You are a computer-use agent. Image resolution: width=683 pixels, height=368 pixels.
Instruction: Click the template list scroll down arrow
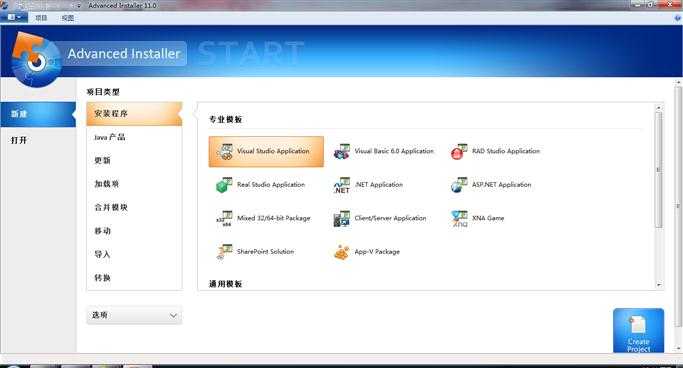click(x=659, y=284)
